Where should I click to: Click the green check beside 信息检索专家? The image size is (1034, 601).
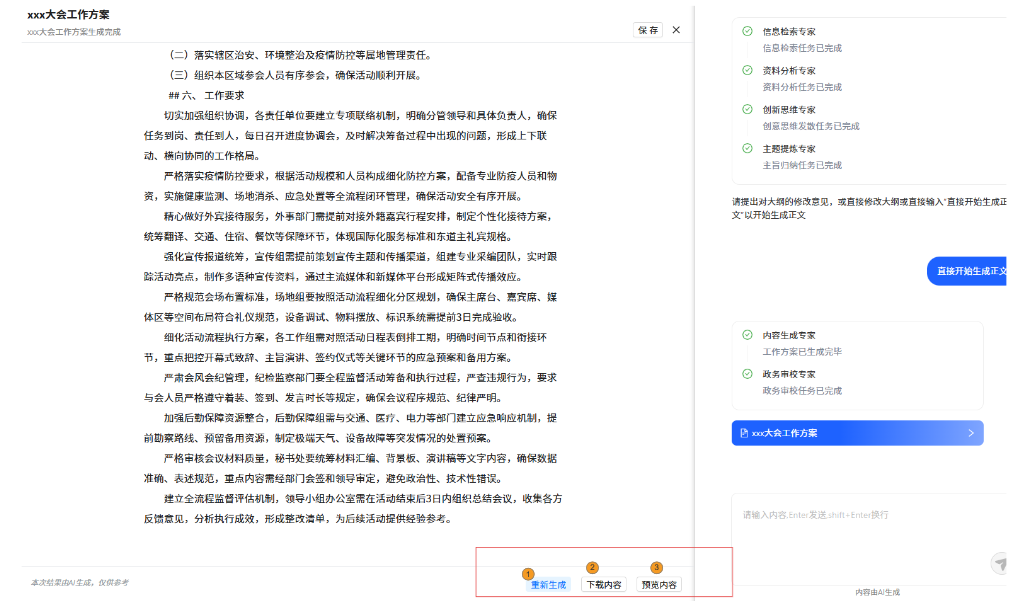coord(747,31)
